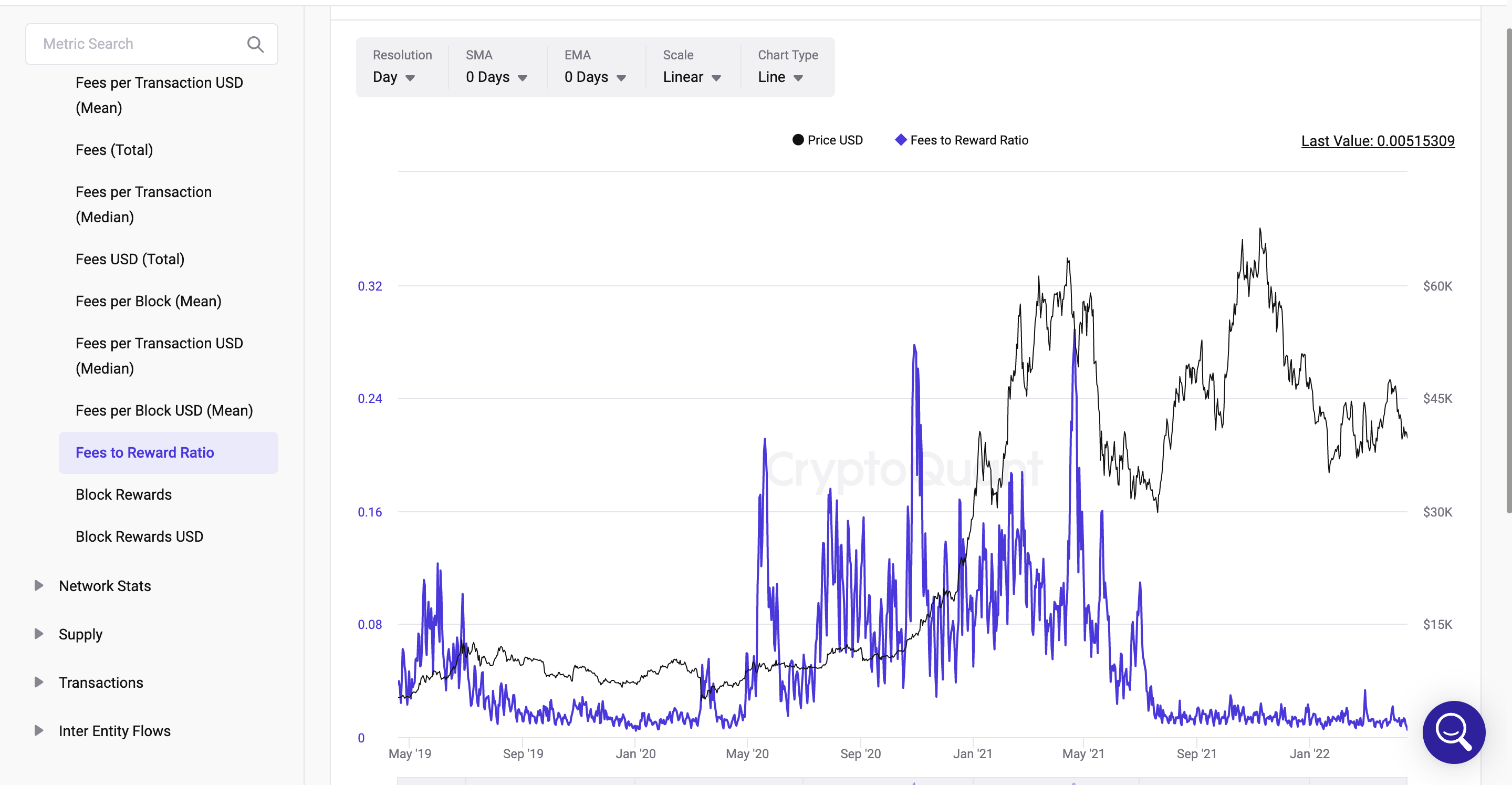Click the May '20 x-axis label
The height and width of the screenshot is (785, 1512).
[747, 753]
